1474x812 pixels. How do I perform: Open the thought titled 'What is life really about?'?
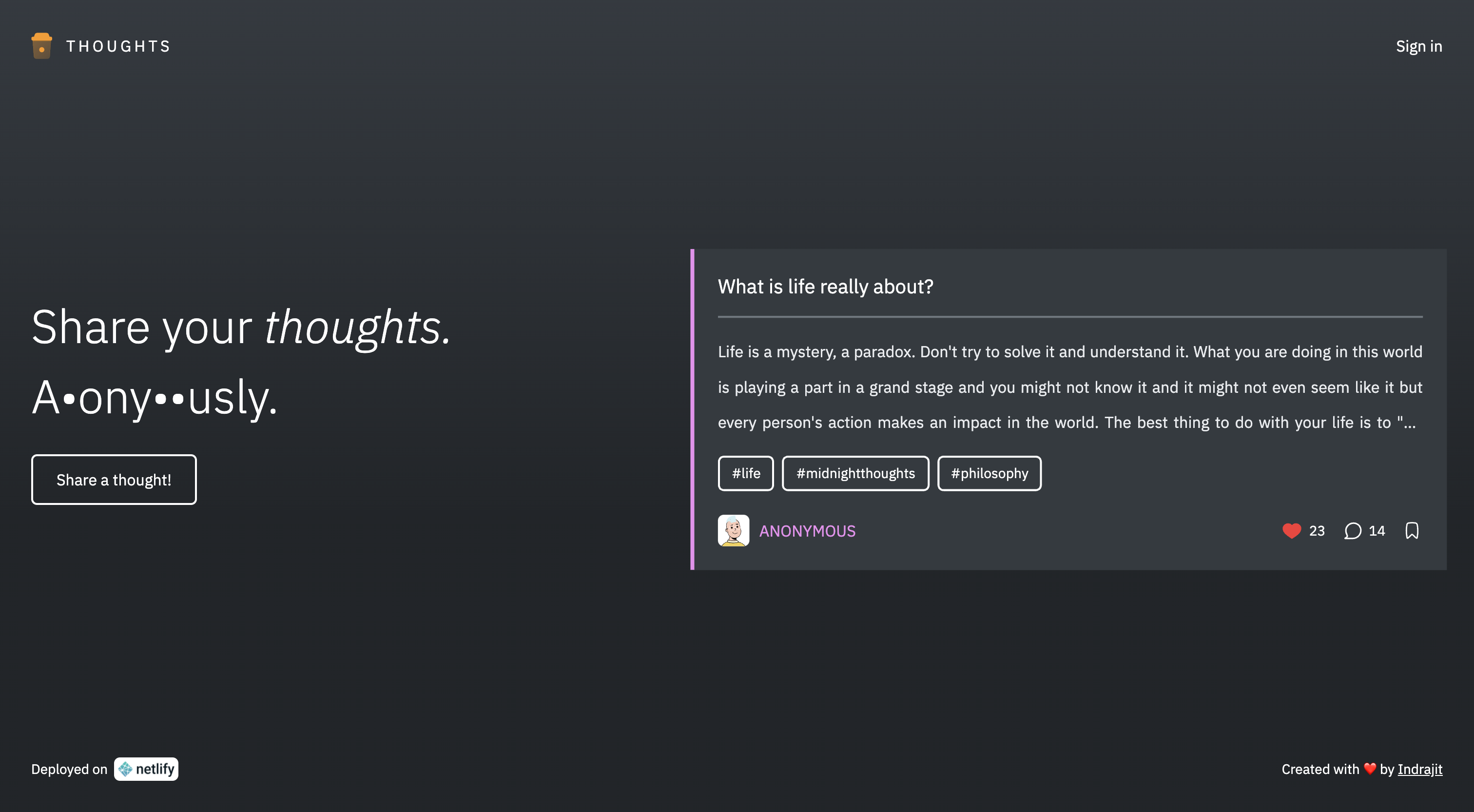pyautogui.click(x=826, y=287)
